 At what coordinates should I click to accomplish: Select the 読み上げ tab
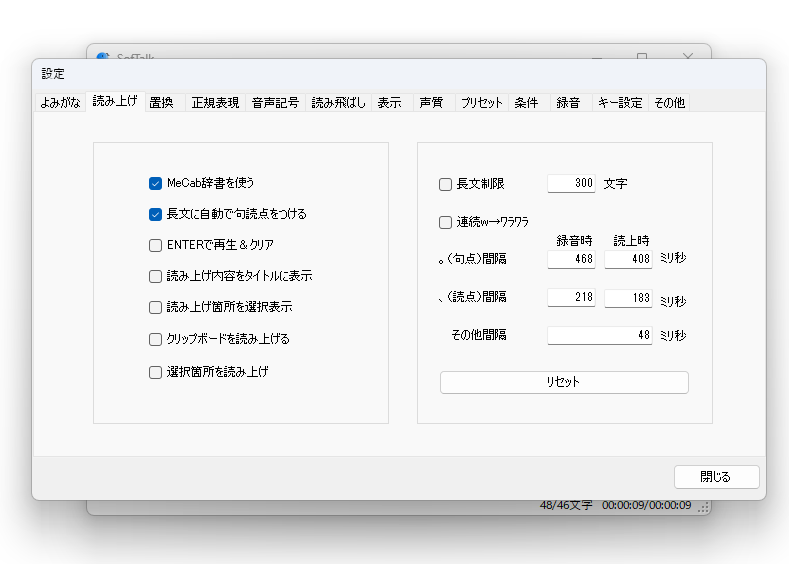coord(115,101)
